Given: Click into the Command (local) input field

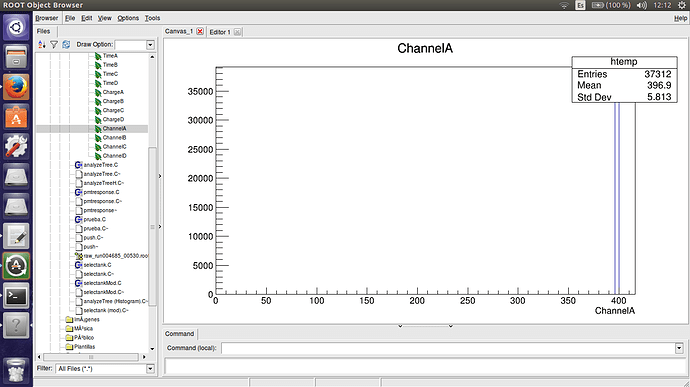Looking at the screenshot, I should pos(448,348).
